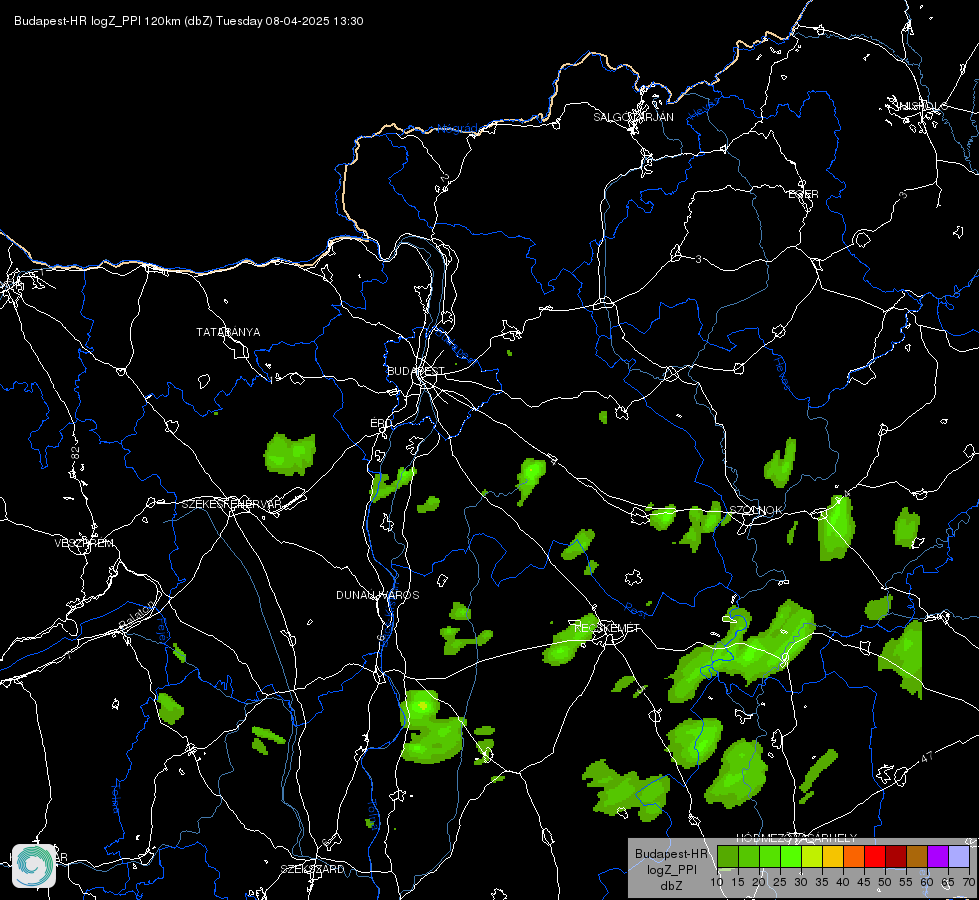Click the VESZPREM city label

coord(84,543)
